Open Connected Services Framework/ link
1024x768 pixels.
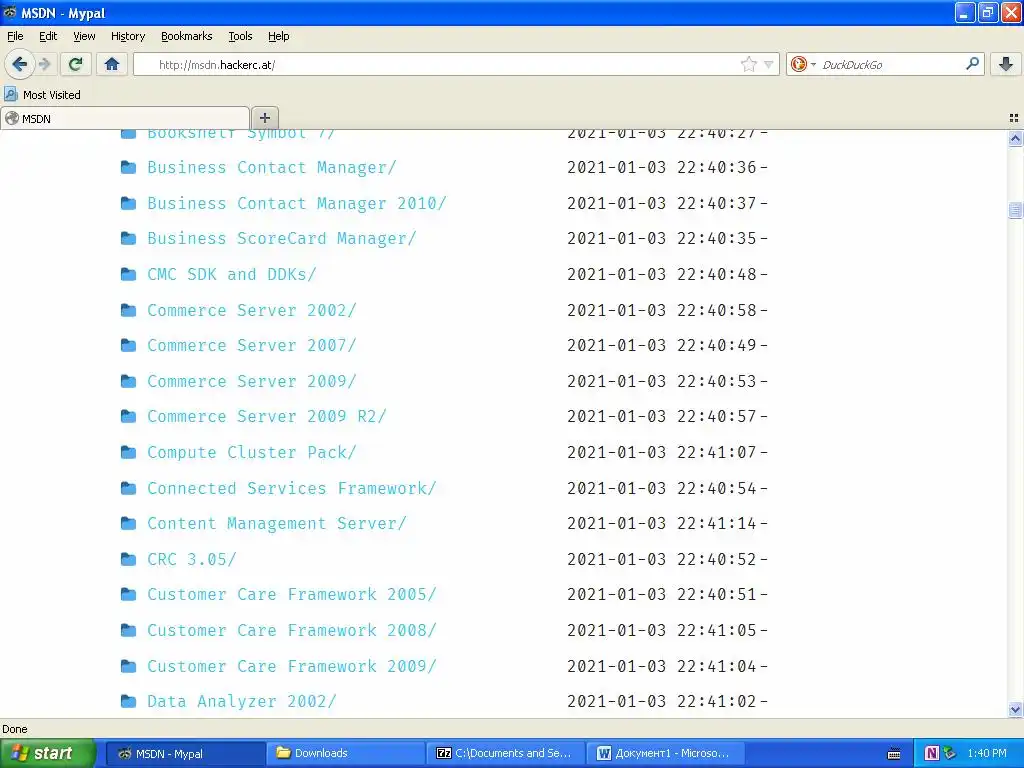(291, 488)
